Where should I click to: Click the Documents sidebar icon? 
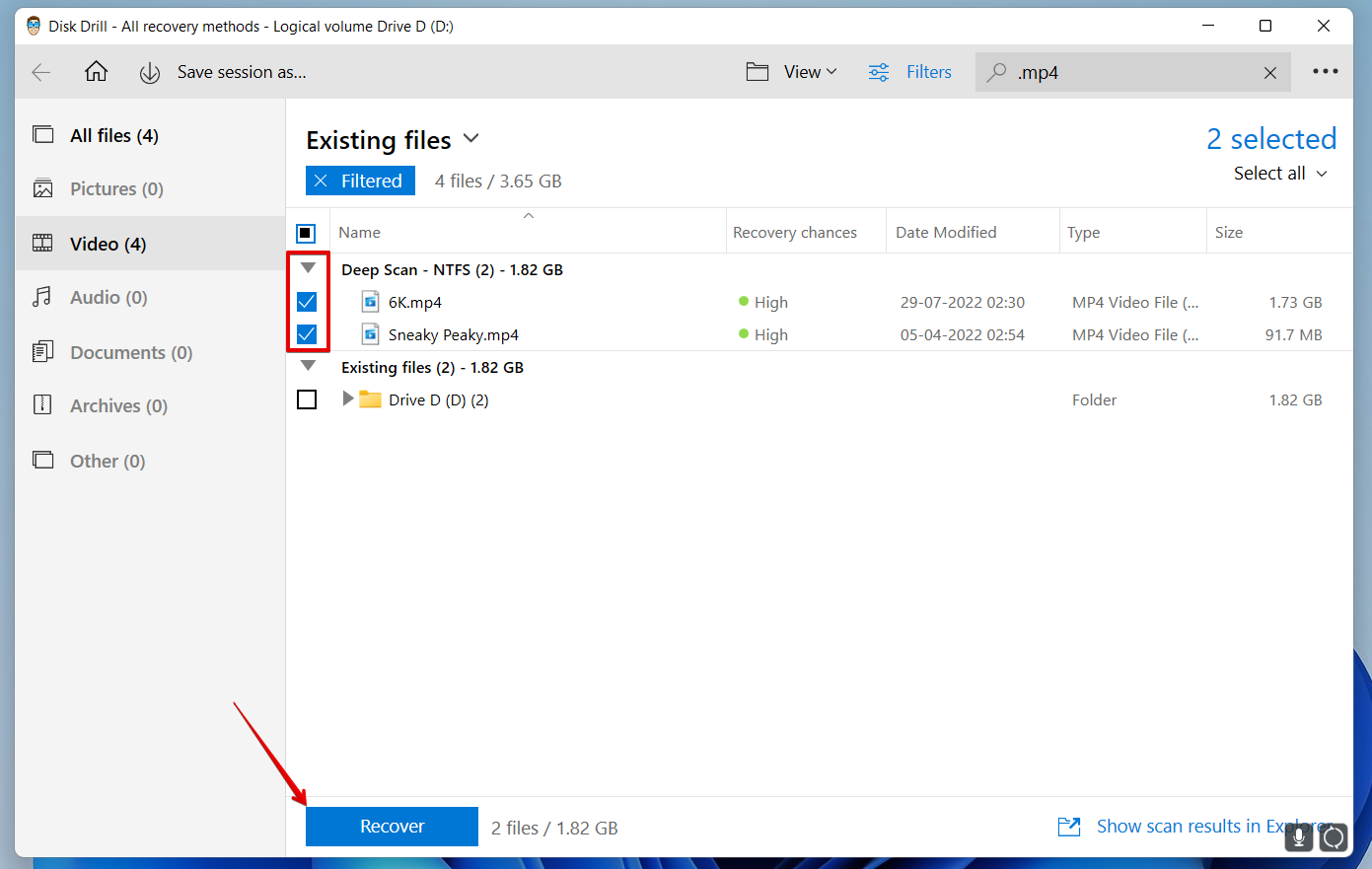click(x=43, y=351)
